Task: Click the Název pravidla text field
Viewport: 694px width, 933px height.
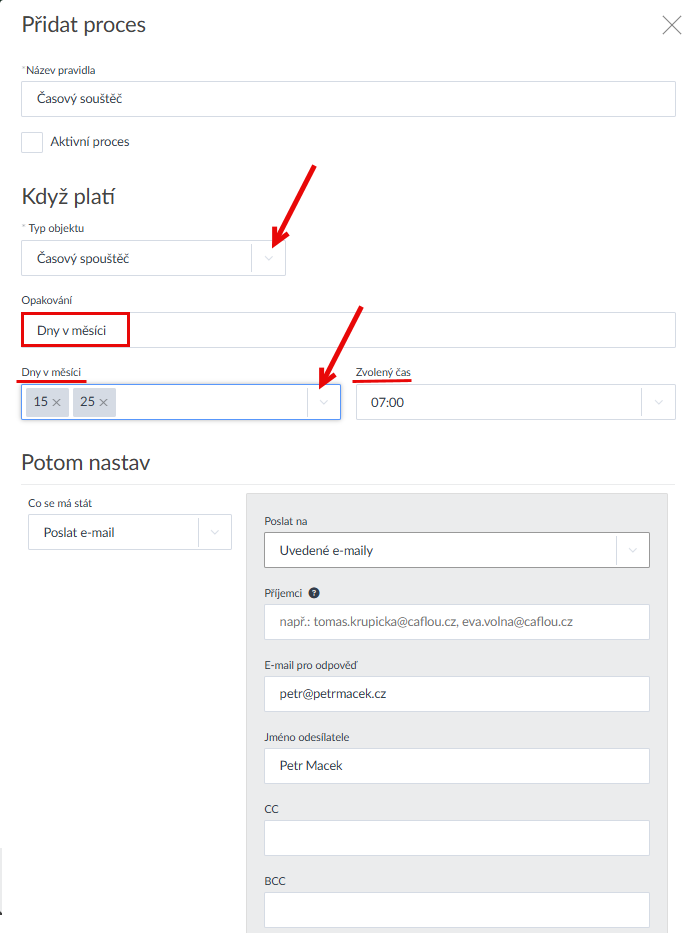Action: (347, 99)
